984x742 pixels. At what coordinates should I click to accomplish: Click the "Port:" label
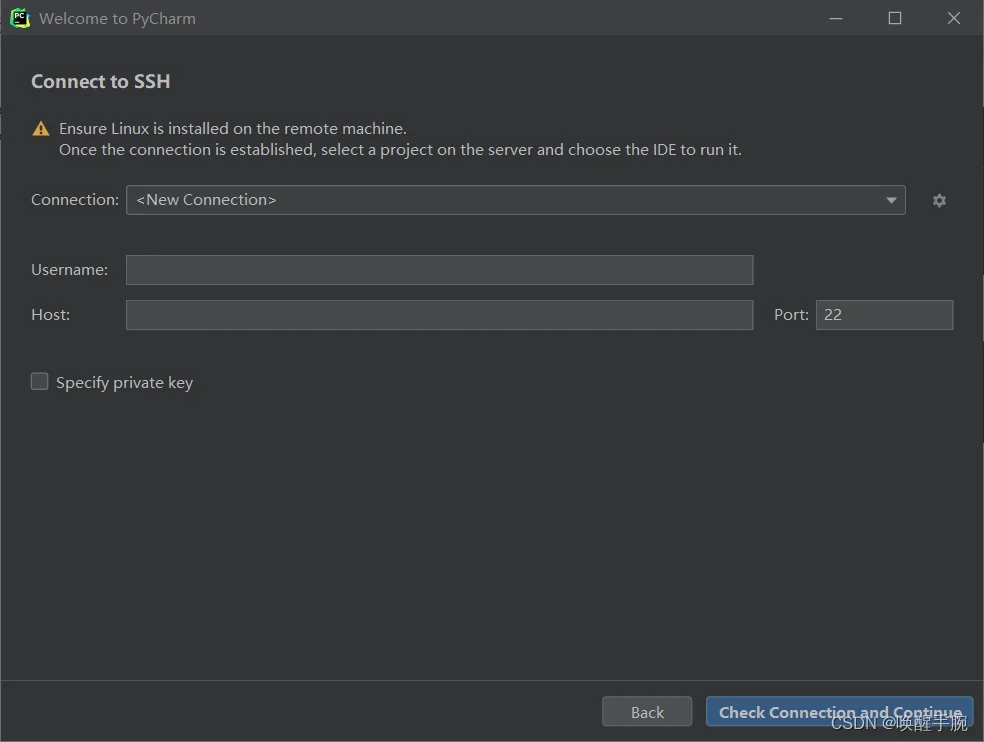(791, 315)
